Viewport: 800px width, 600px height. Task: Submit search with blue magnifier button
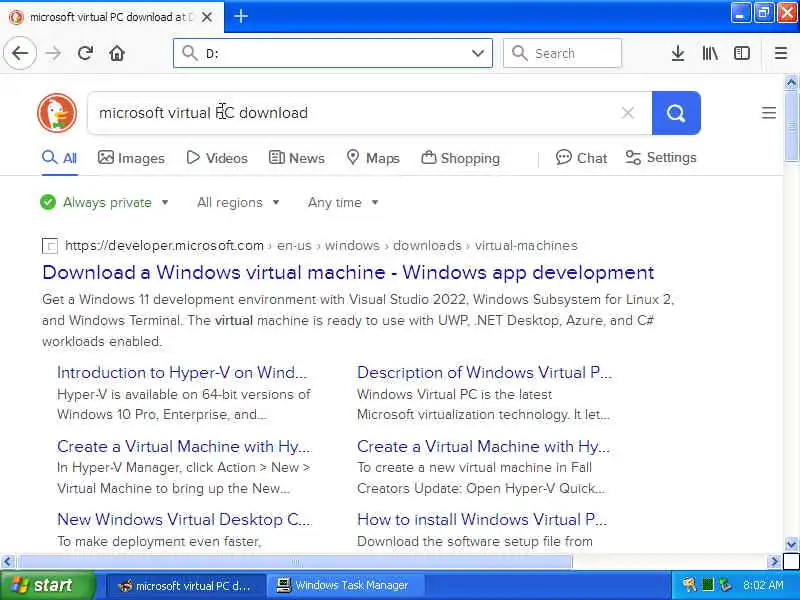coord(676,113)
